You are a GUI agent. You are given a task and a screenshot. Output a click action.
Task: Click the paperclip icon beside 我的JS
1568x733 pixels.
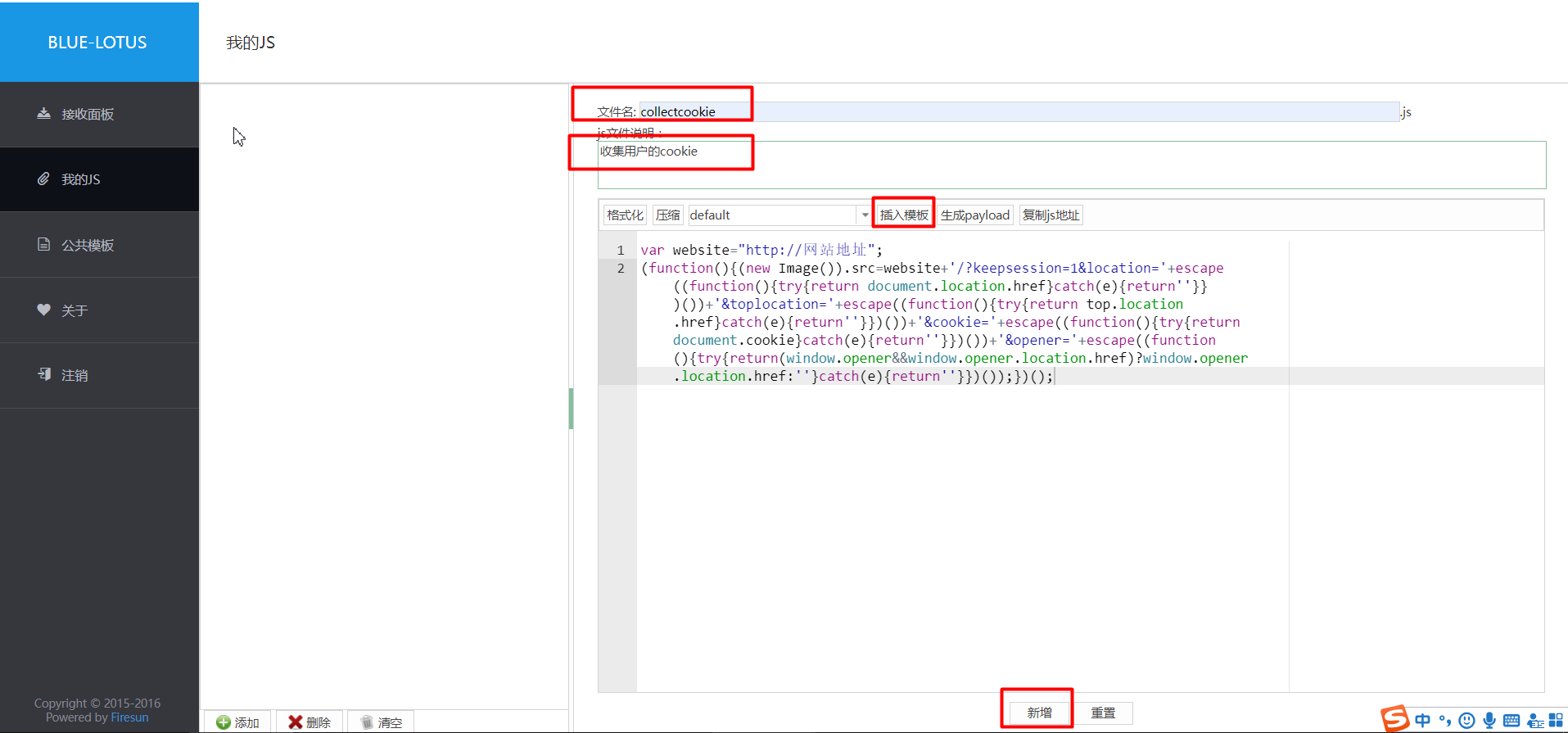point(43,179)
